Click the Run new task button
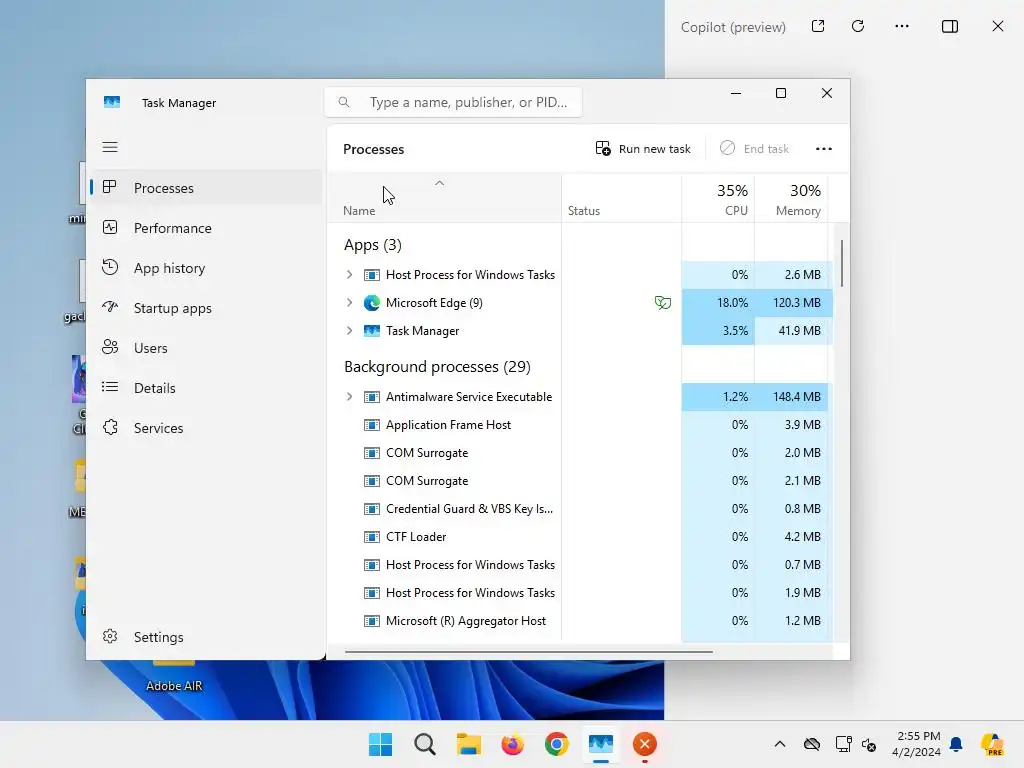 point(643,149)
